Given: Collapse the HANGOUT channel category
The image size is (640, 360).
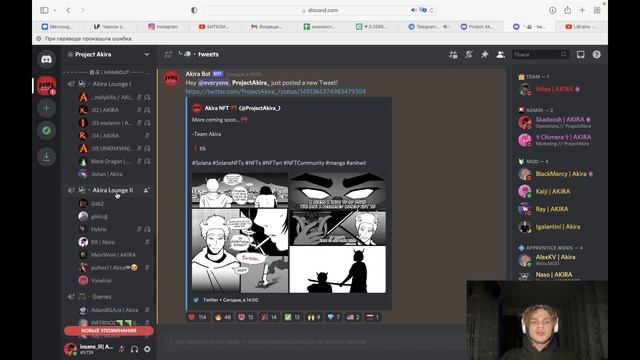Looking at the screenshot, I should coord(108,72).
